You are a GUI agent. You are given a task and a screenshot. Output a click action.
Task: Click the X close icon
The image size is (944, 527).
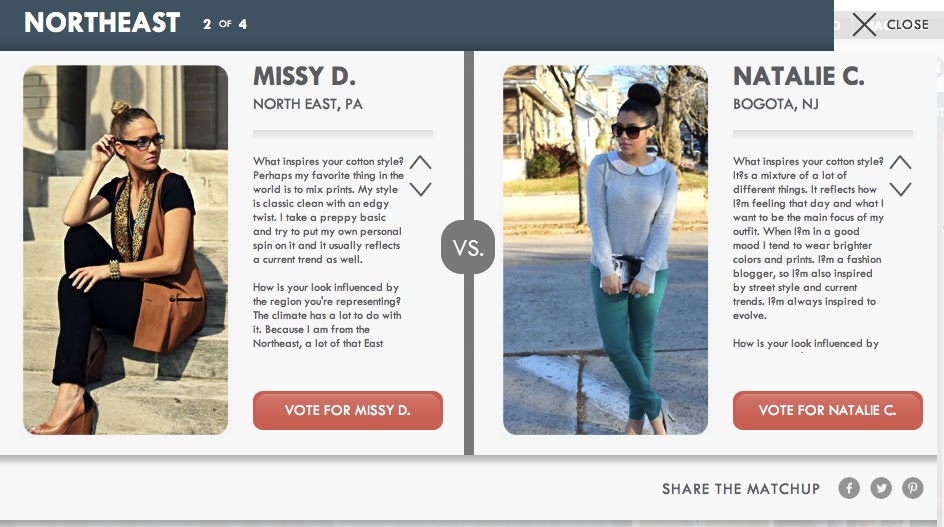pos(865,25)
